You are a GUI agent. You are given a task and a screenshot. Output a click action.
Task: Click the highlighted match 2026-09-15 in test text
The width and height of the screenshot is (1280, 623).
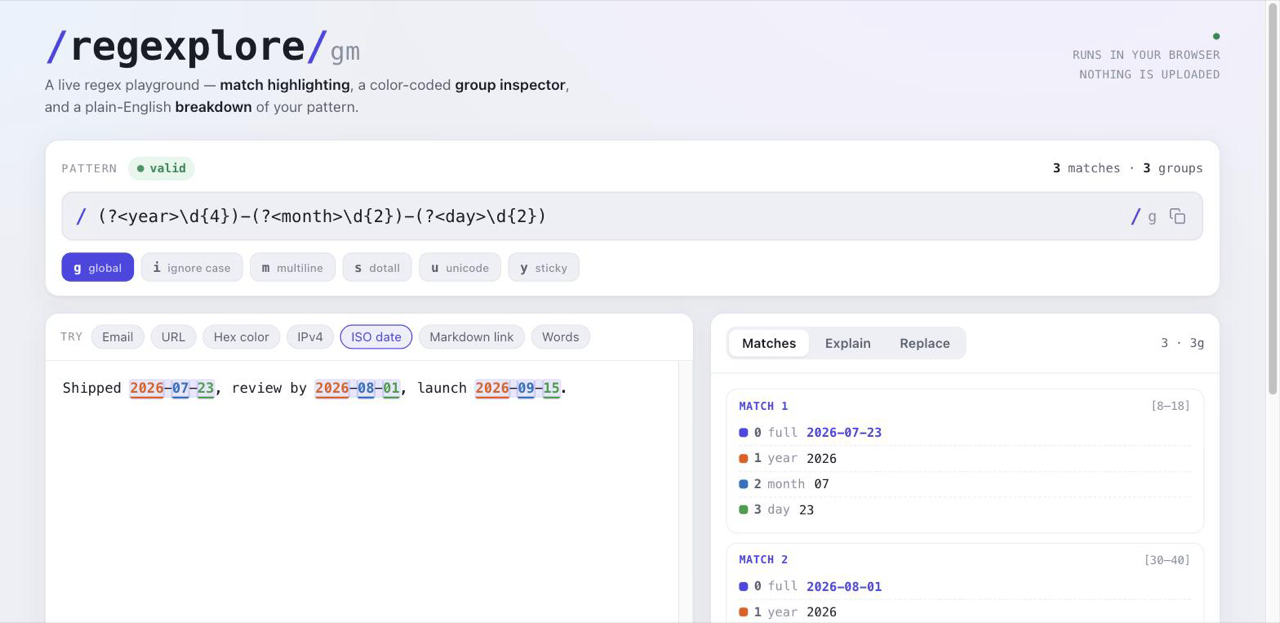(518, 388)
